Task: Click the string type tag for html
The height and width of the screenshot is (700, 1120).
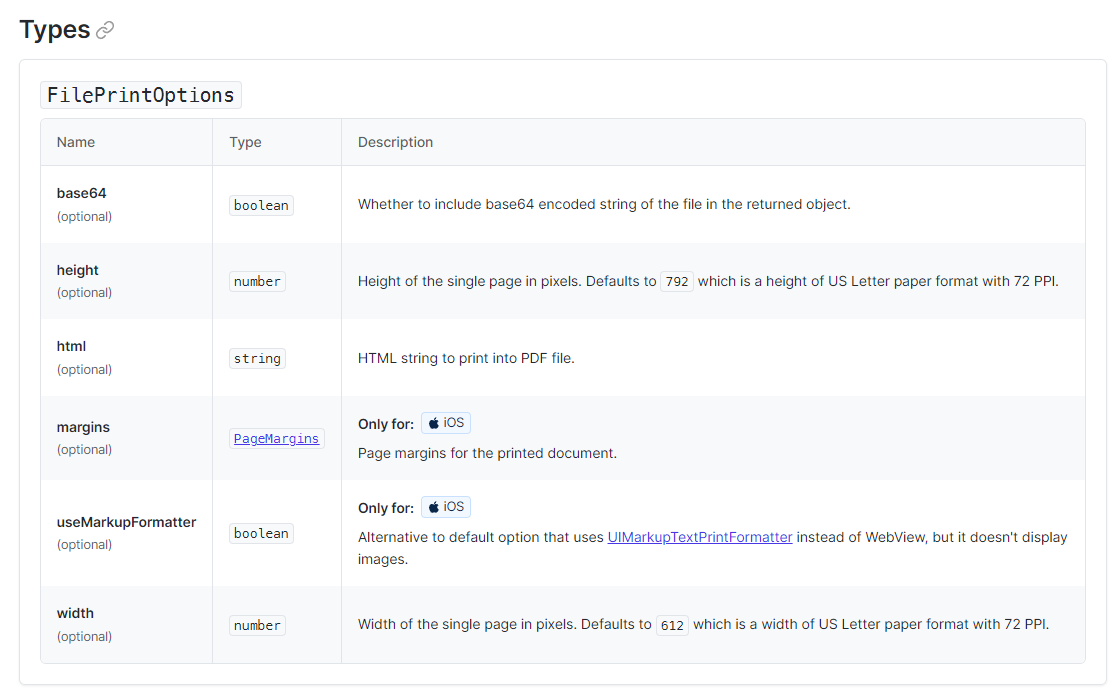Action: [257, 358]
